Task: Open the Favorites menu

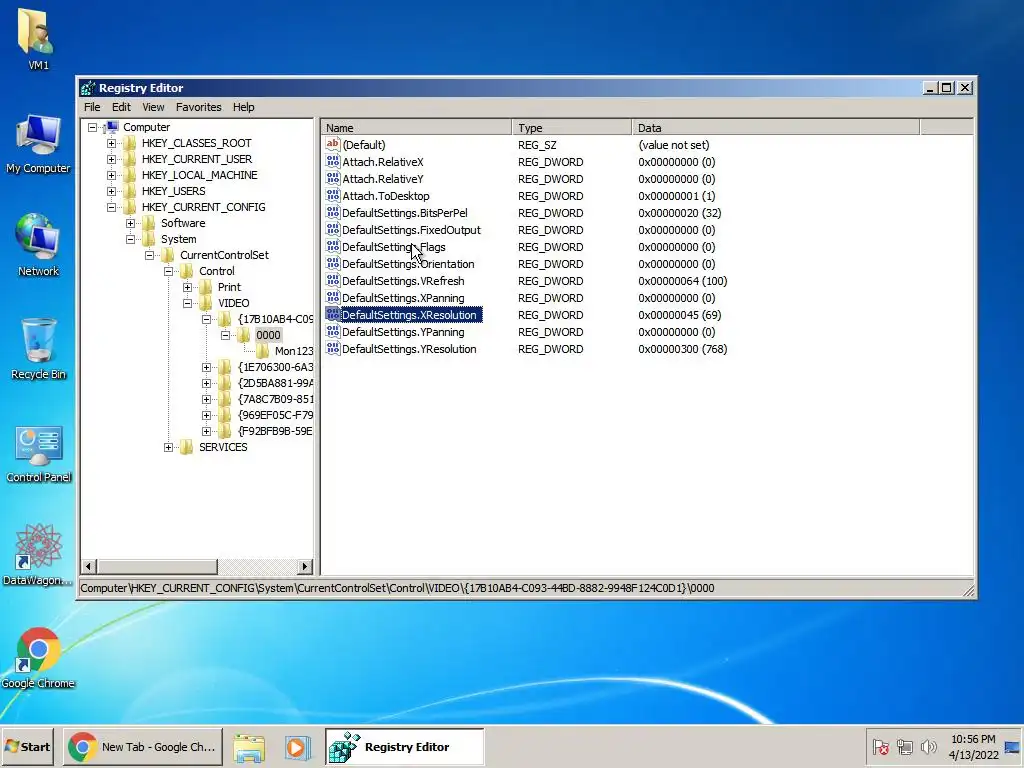Action: click(199, 107)
